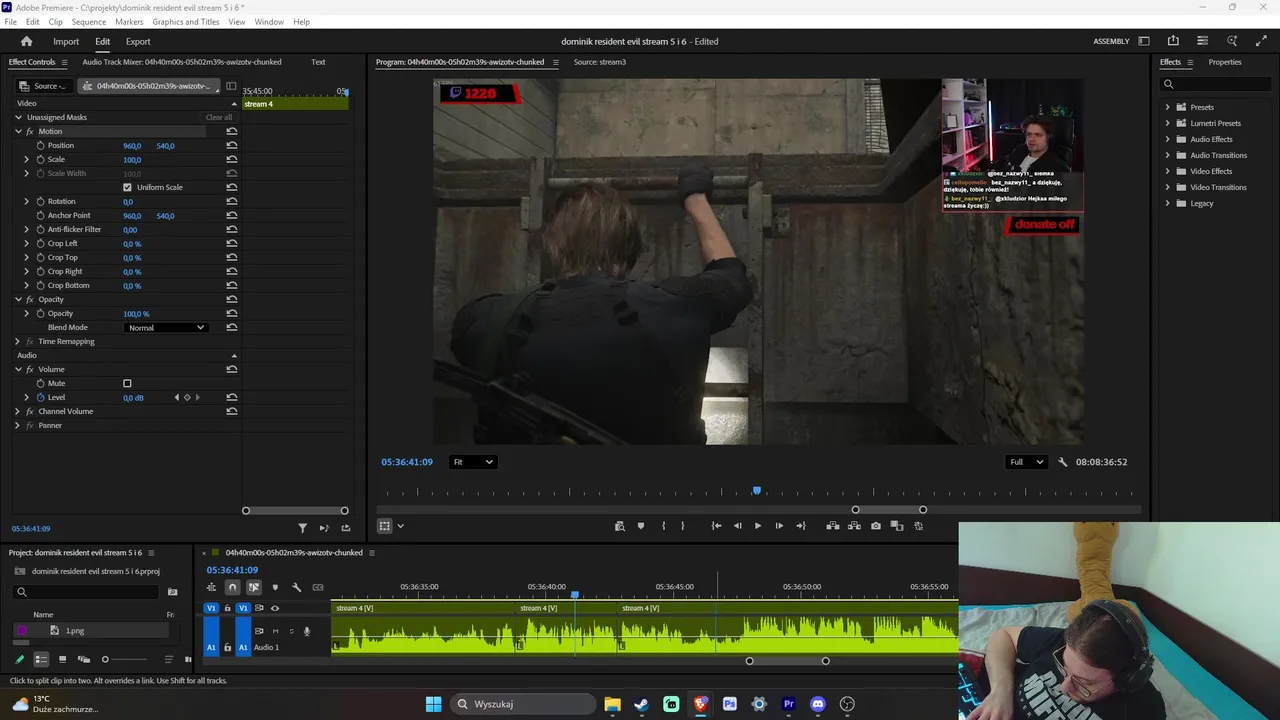Expand the Time Remapping effect
Screen dimensions: 1280x720
click(18, 342)
